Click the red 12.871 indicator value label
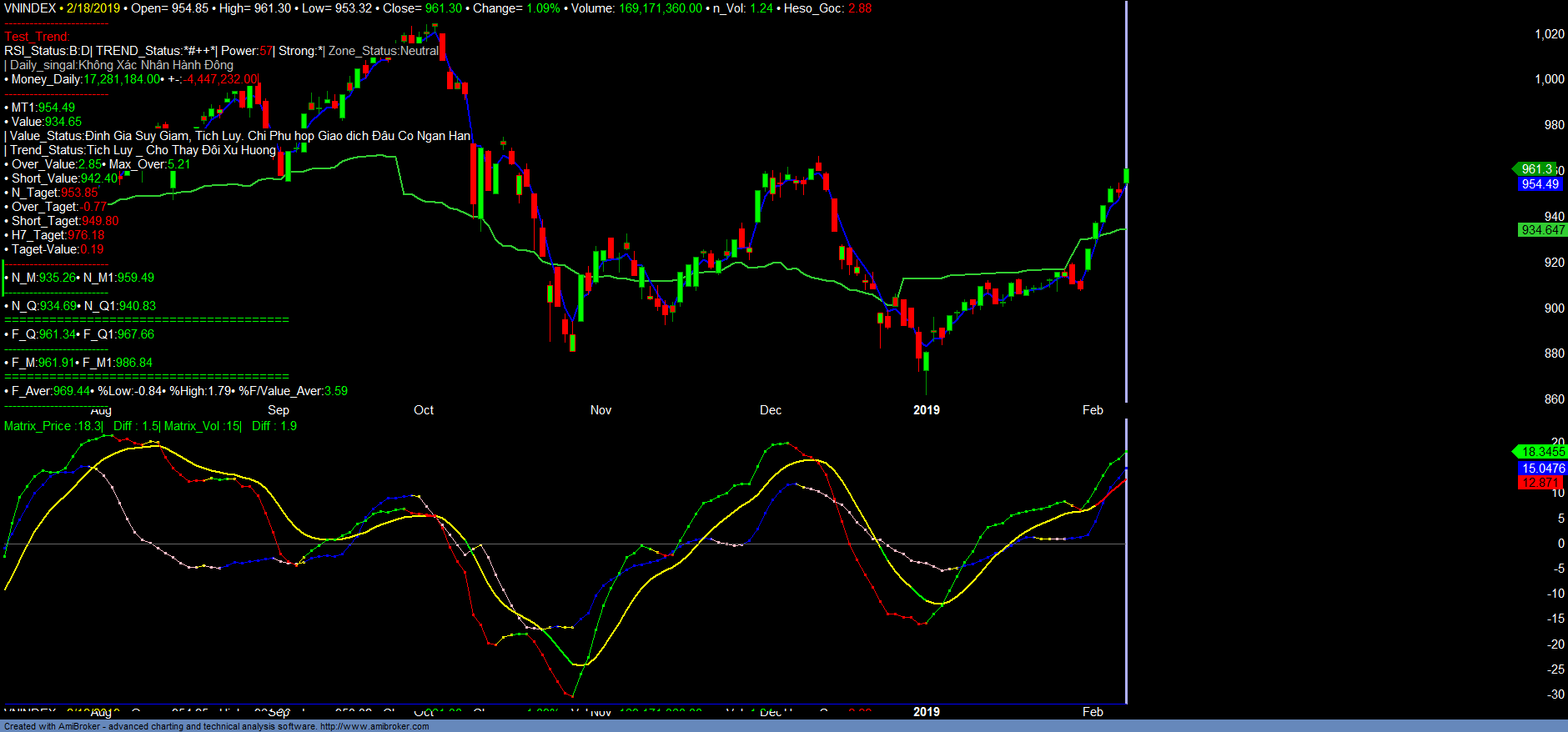This screenshot has width=1568, height=732. [x=1540, y=483]
